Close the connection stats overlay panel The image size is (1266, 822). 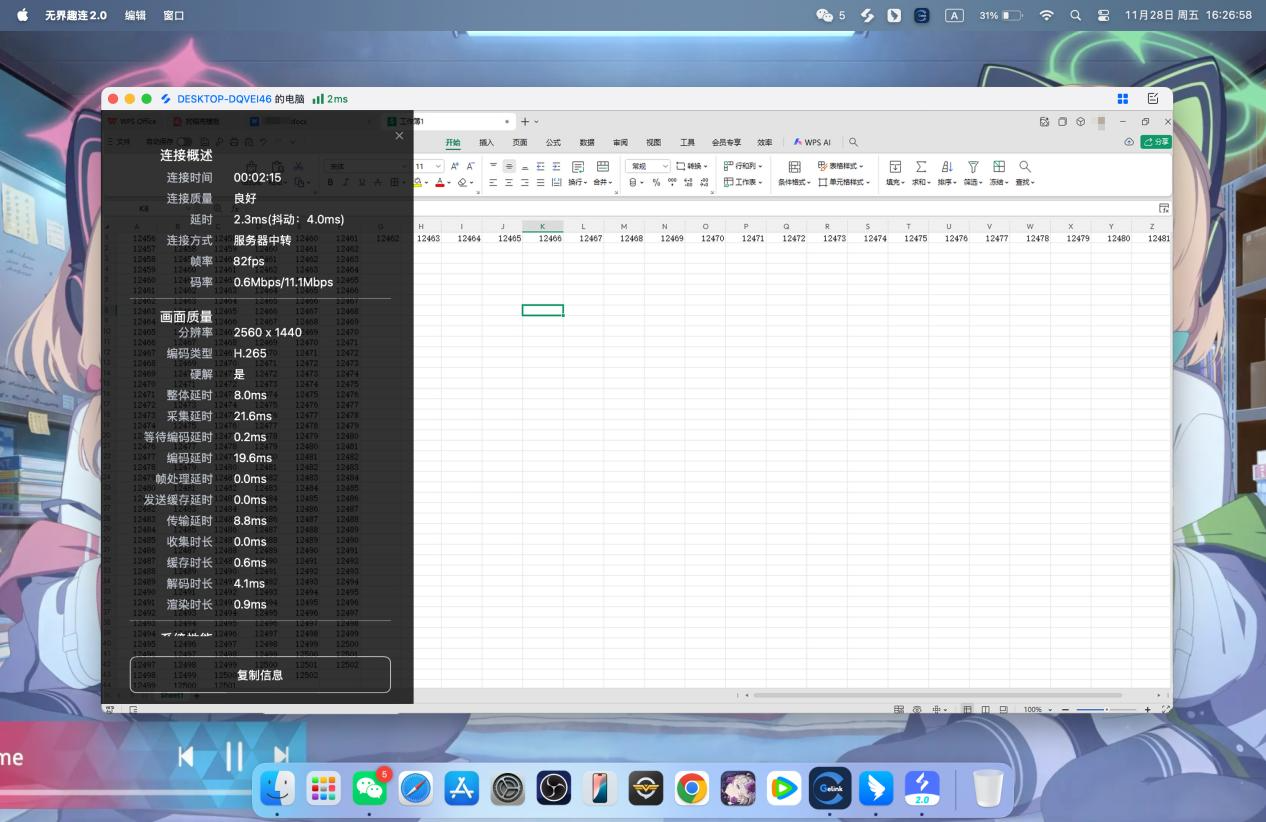tap(399, 136)
